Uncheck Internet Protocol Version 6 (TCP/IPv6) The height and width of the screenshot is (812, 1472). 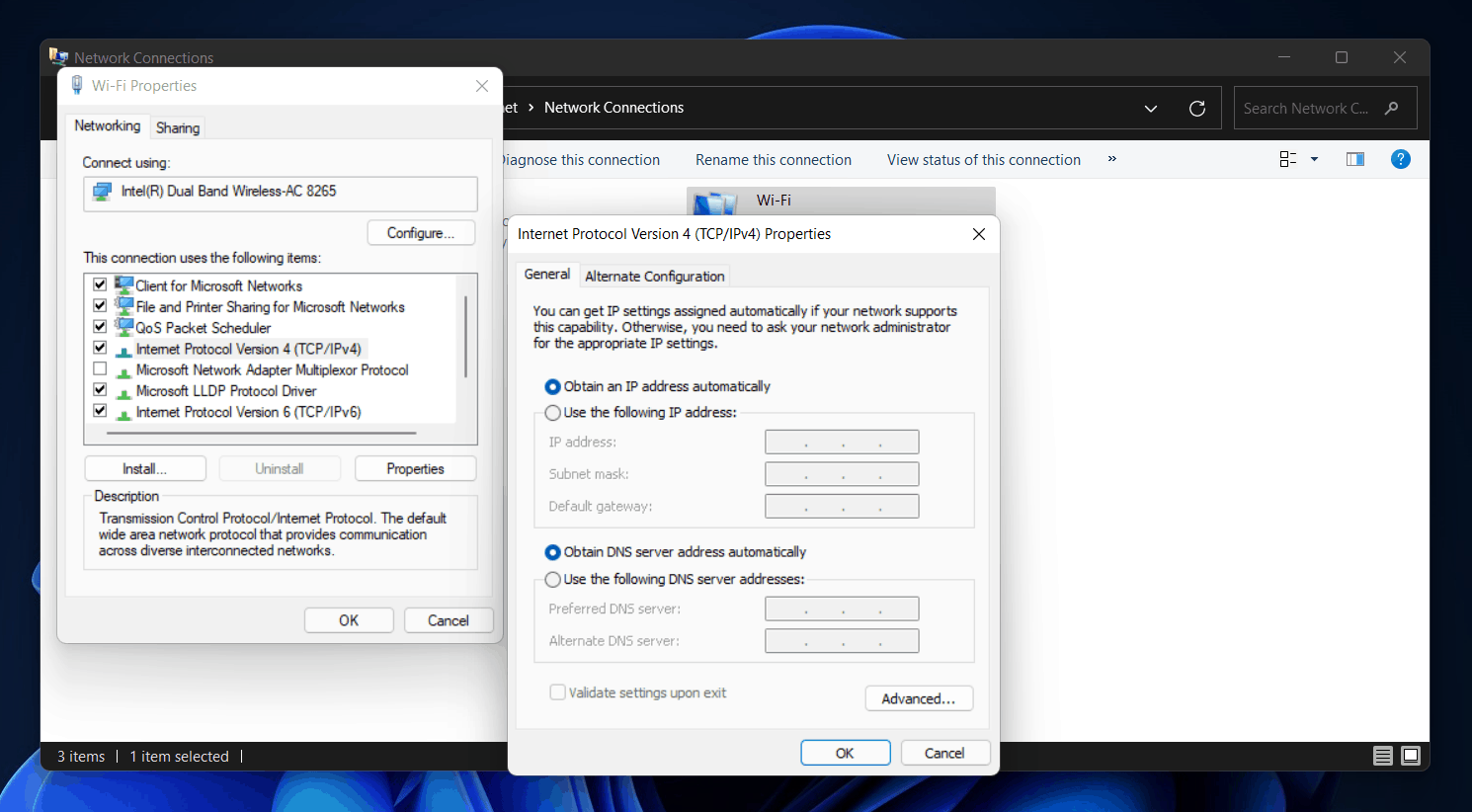click(x=100, y=411)
